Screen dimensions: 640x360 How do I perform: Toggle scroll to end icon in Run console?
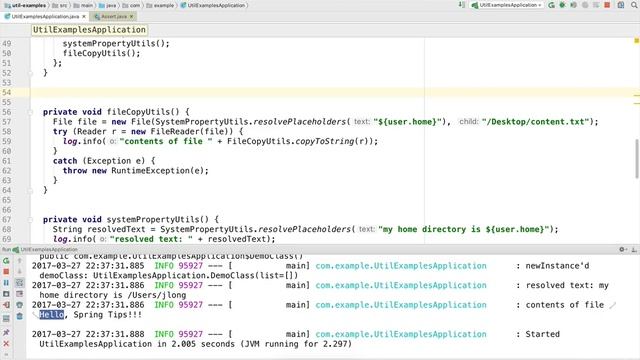20,293
